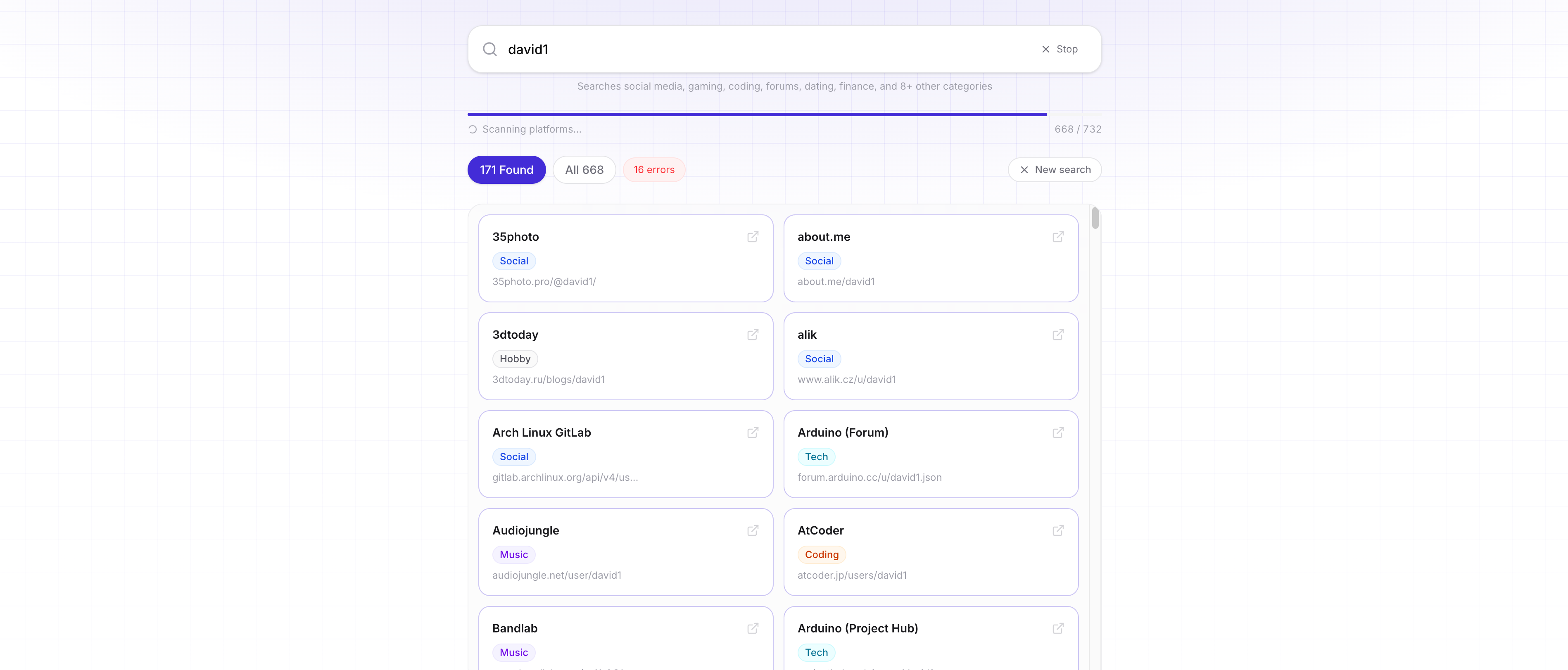Select the 35photo result card title
Viewport: 1568px width, 670px height.
[x=516, y=238]
